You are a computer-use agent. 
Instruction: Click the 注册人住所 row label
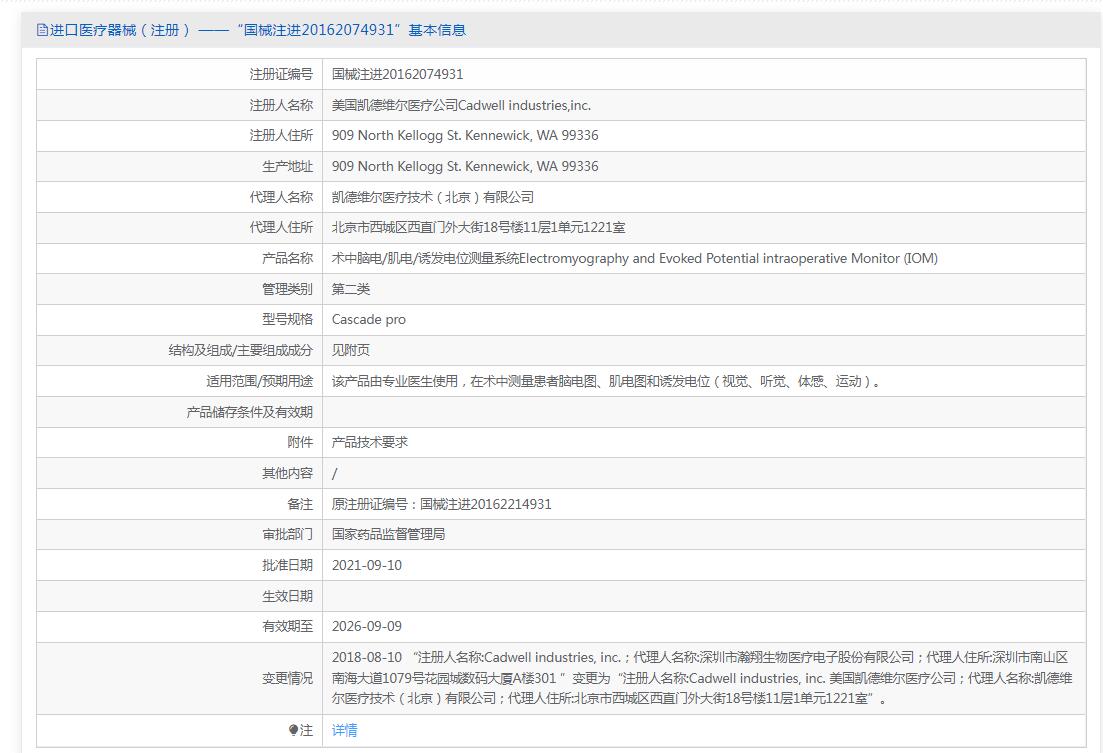pyautogui.click(x=281, y=135)
